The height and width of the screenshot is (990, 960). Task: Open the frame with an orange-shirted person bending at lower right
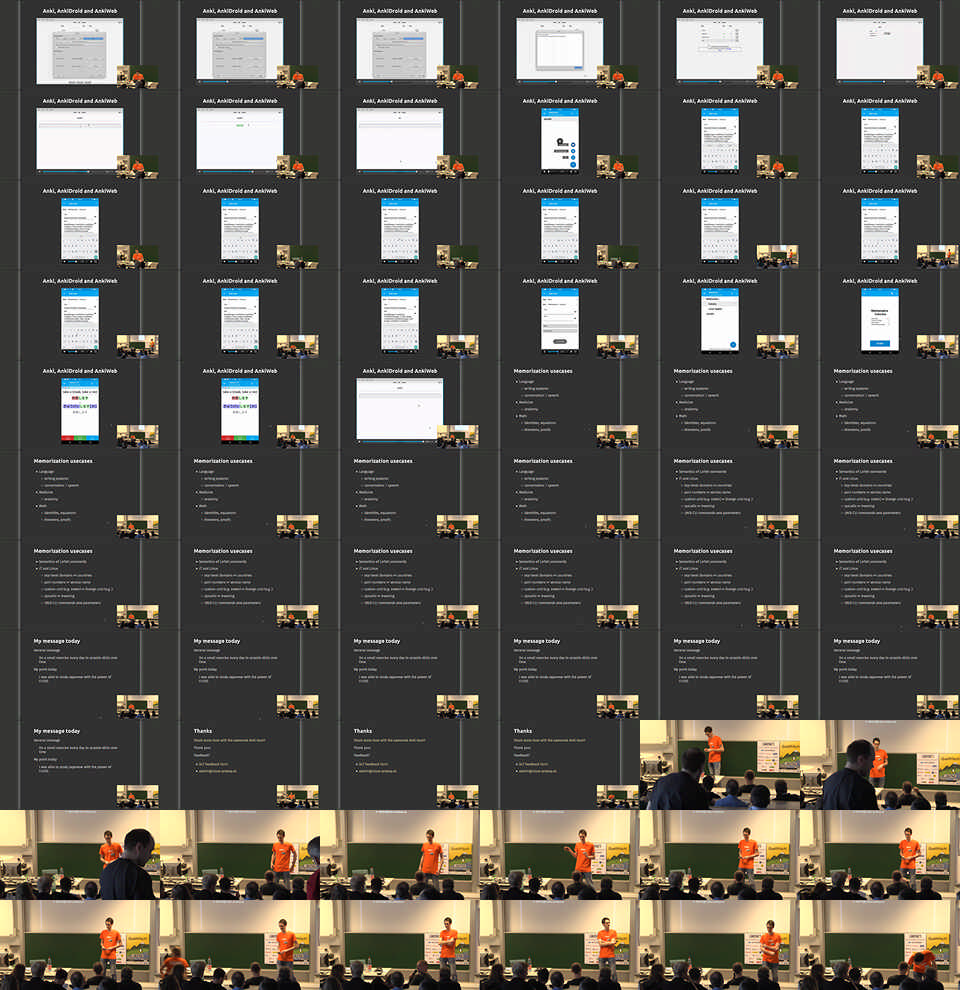coord(880,945)
